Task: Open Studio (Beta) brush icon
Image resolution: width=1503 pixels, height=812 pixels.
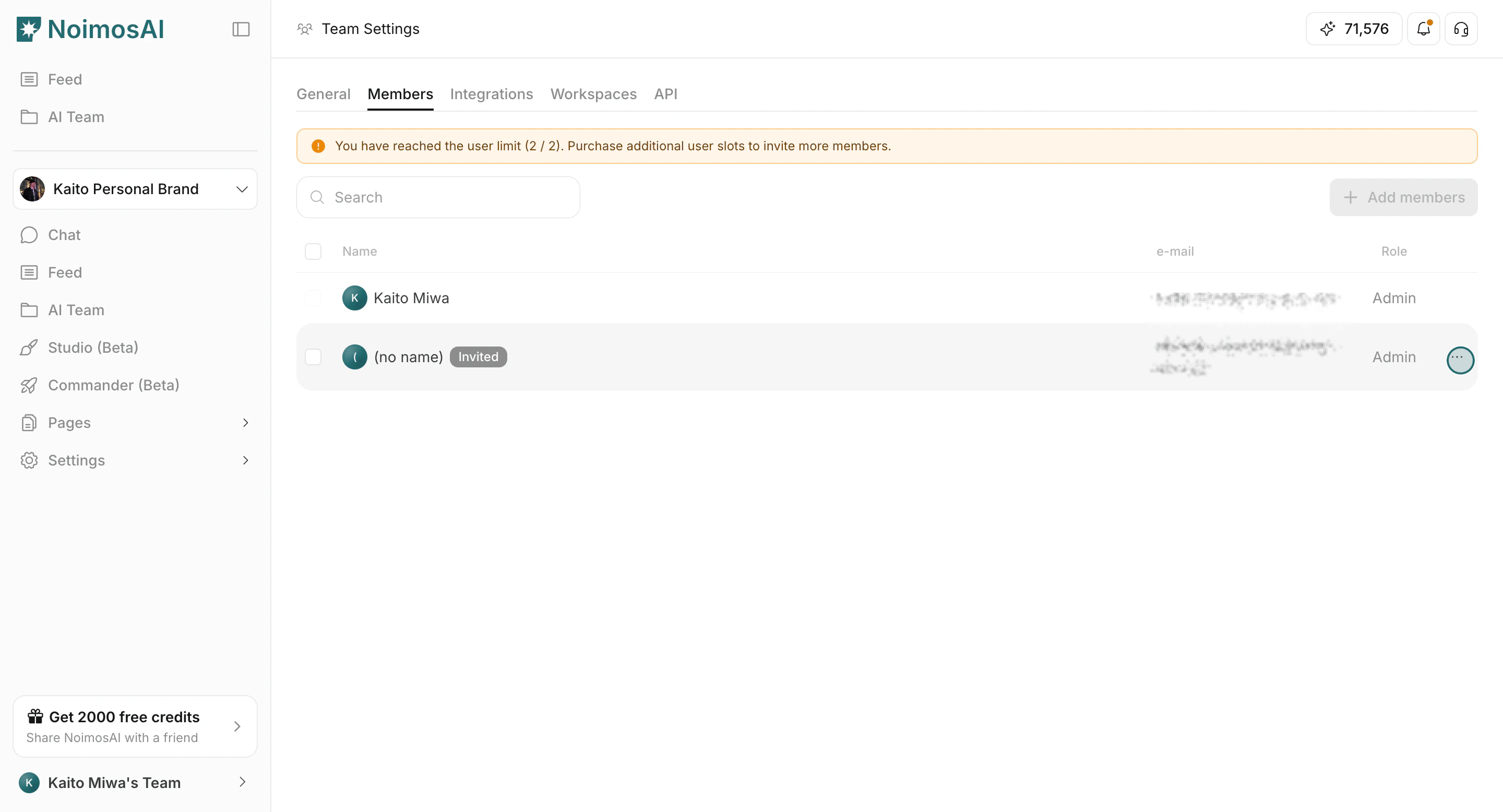Action: [x=29, y=348]
